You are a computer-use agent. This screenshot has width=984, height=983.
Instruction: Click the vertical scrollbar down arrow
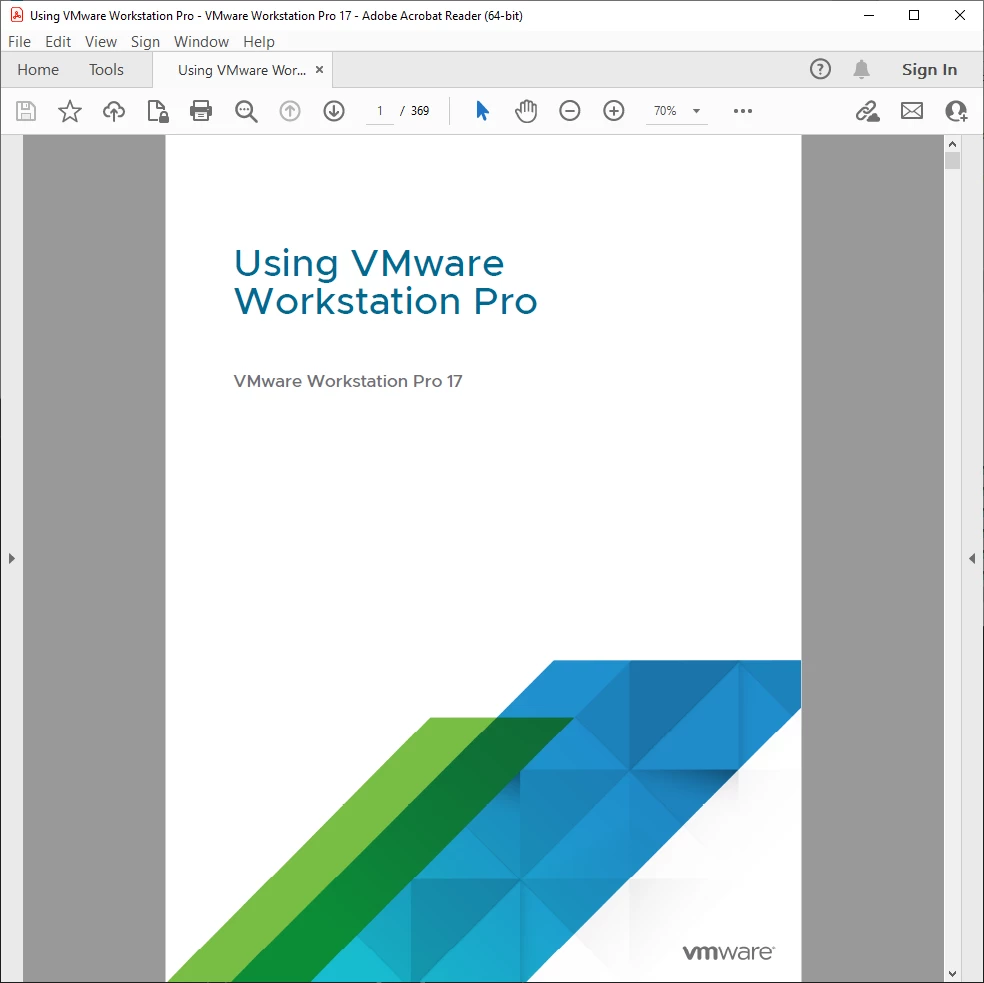tap(952, 974)
